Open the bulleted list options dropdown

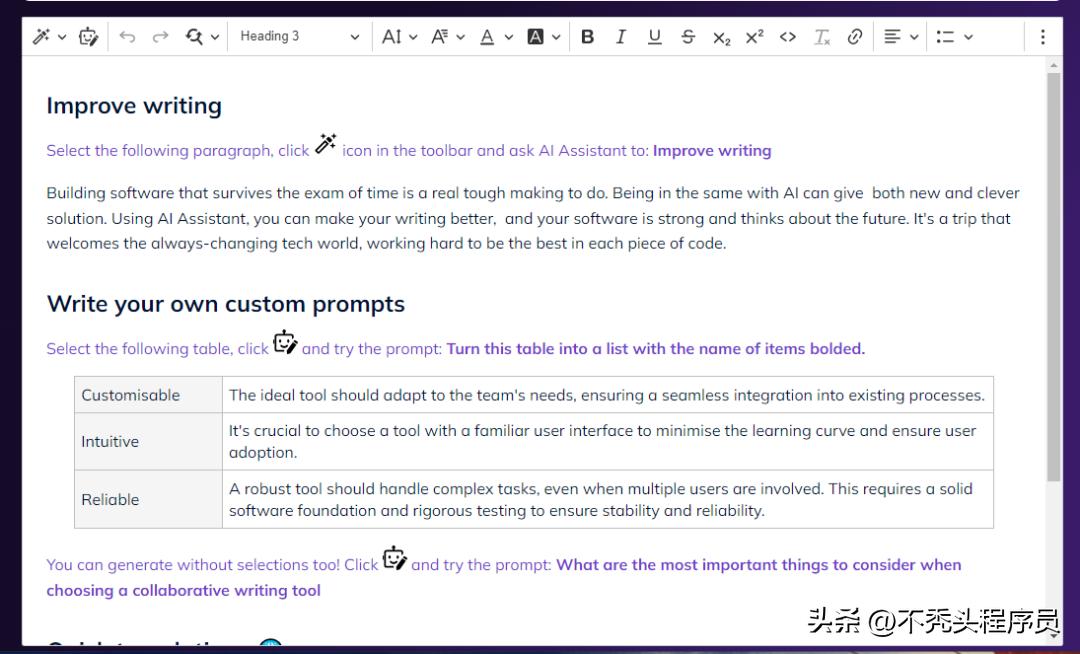[x=954, y=37]
